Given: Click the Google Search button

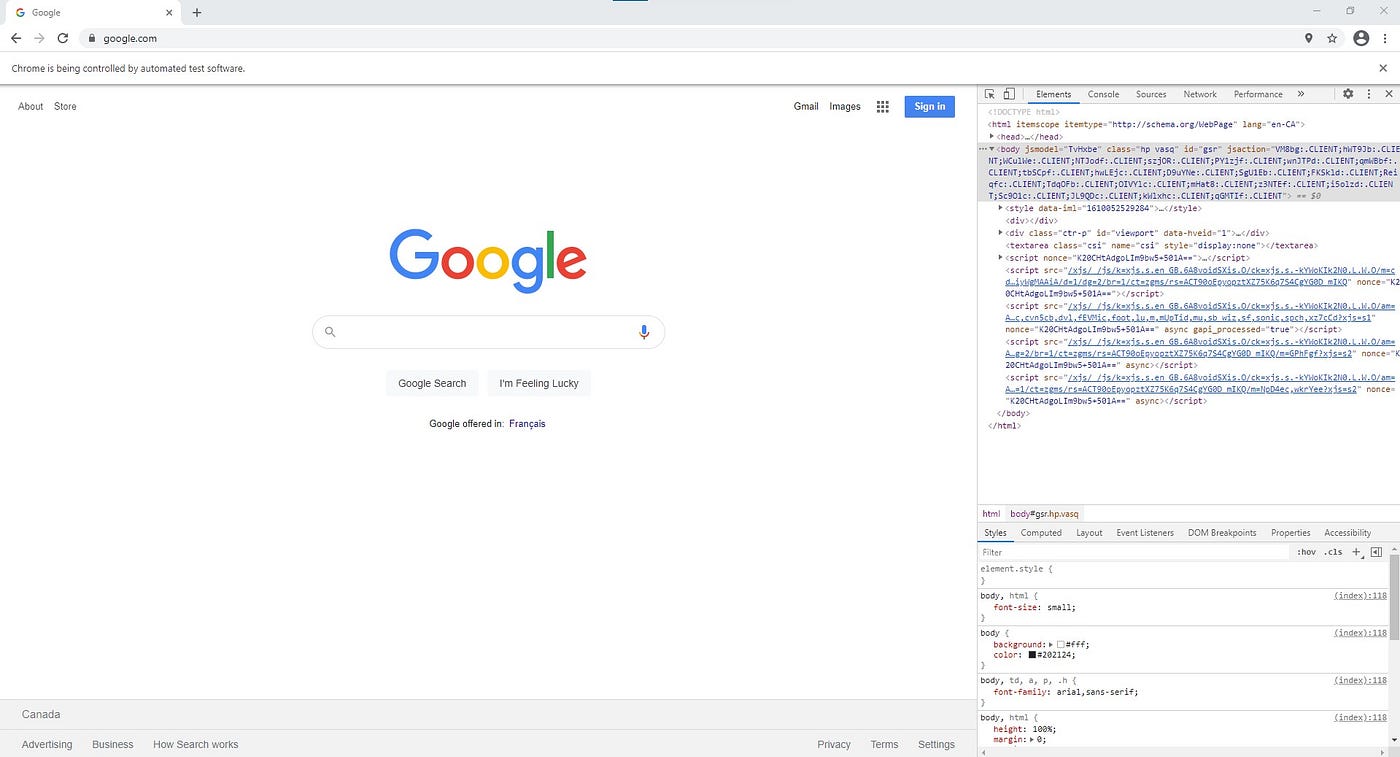Looking at the screenshot, I should (432, 383).
